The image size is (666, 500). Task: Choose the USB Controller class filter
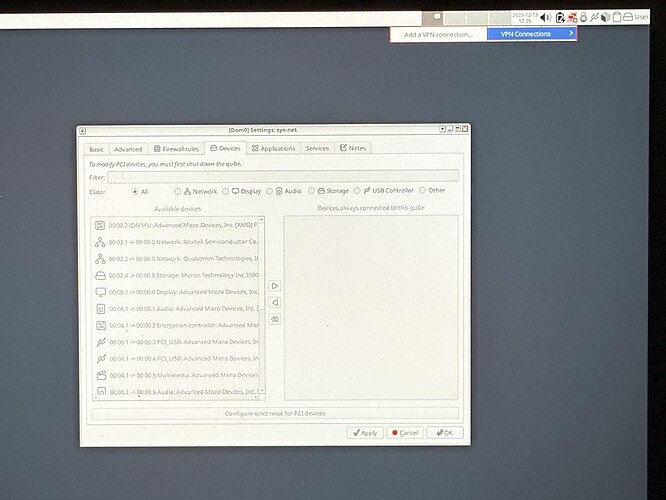coord(358,191)
